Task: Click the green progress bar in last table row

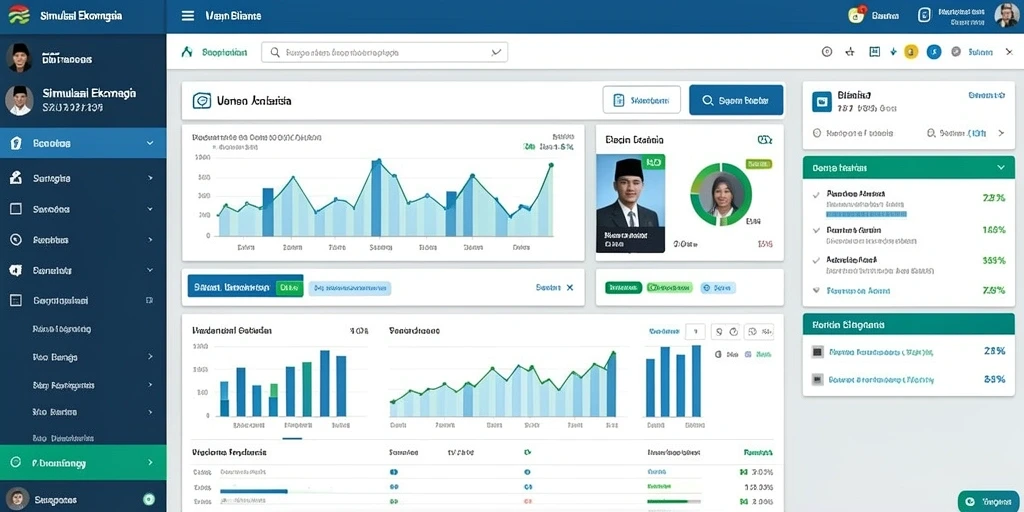Action: [667, 502]
